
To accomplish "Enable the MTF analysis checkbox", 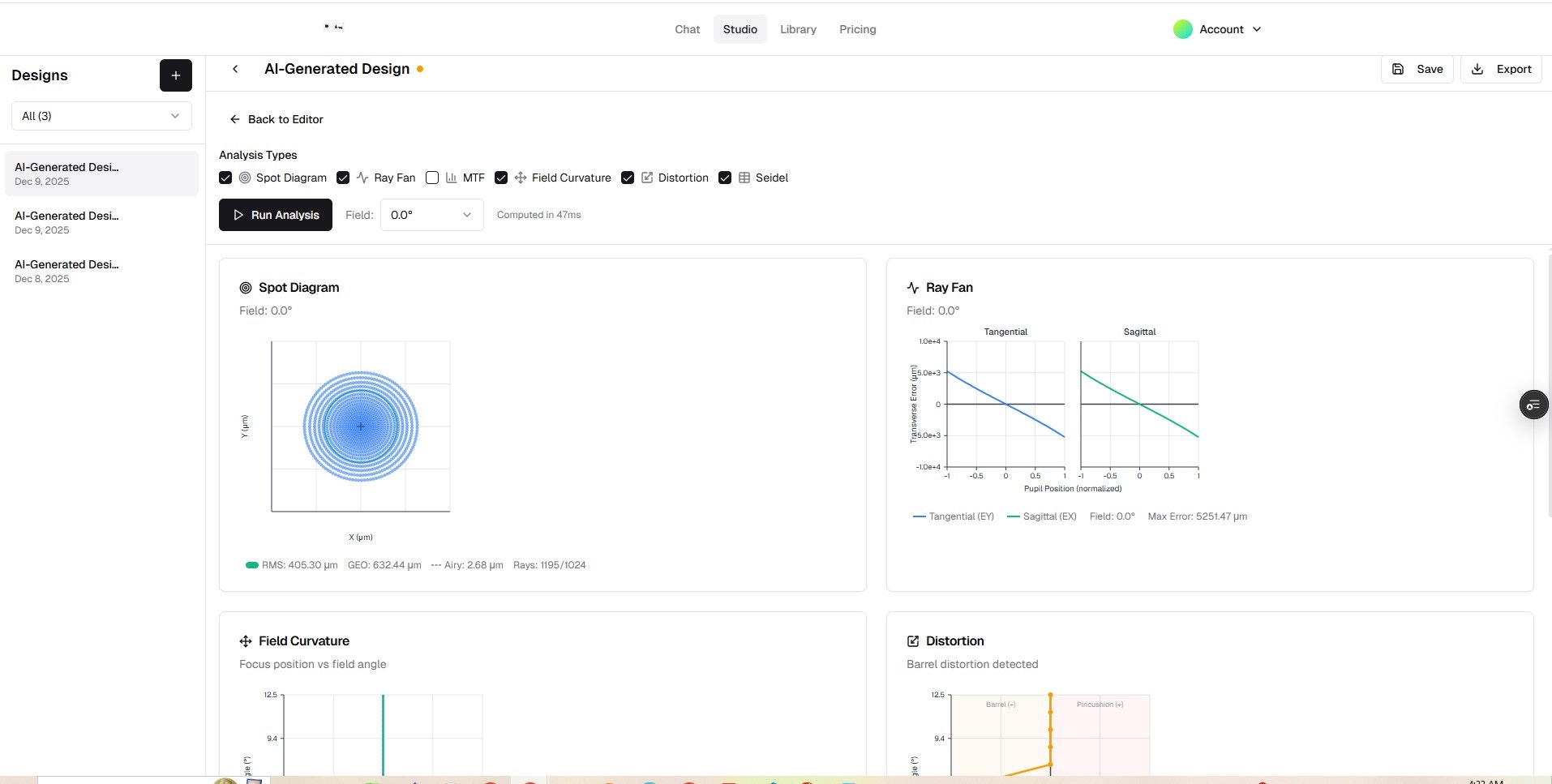I will point(432,178).
